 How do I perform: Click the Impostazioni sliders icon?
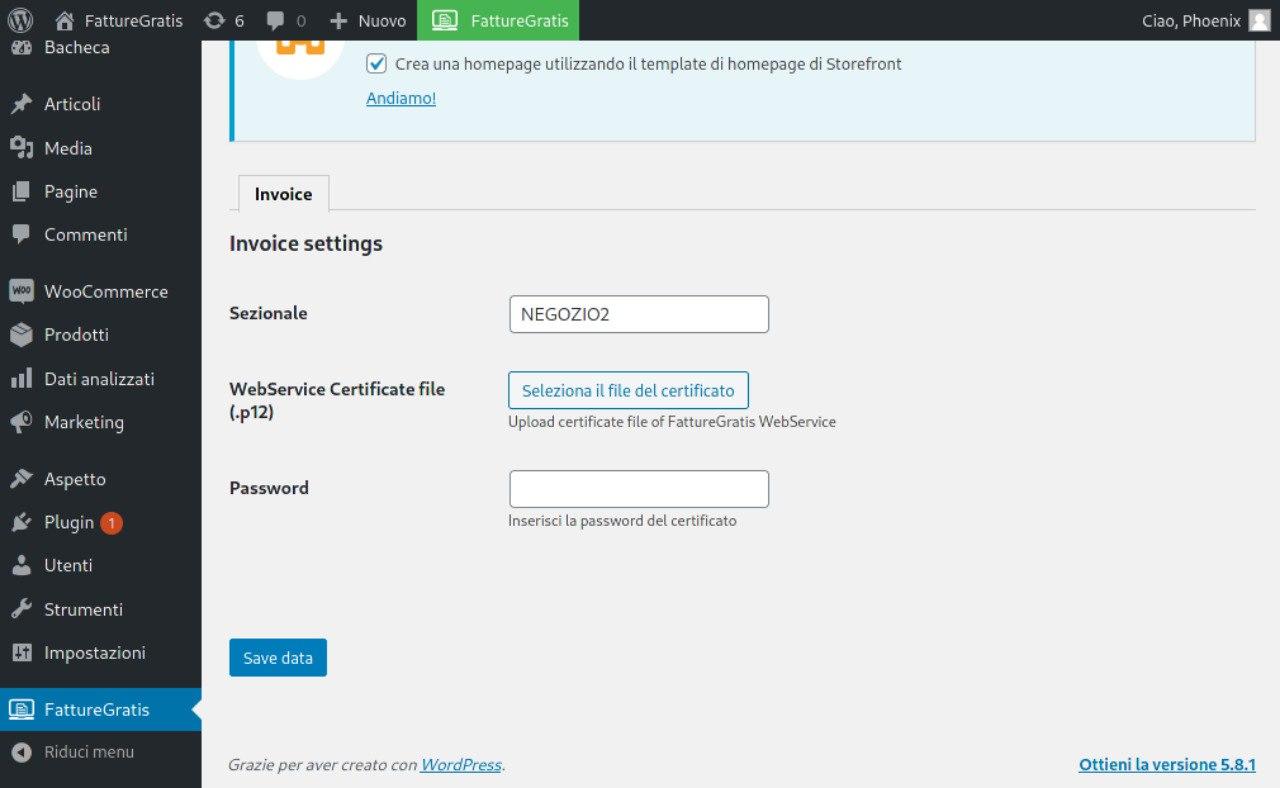pyautogui.click(x=21, y=652)
